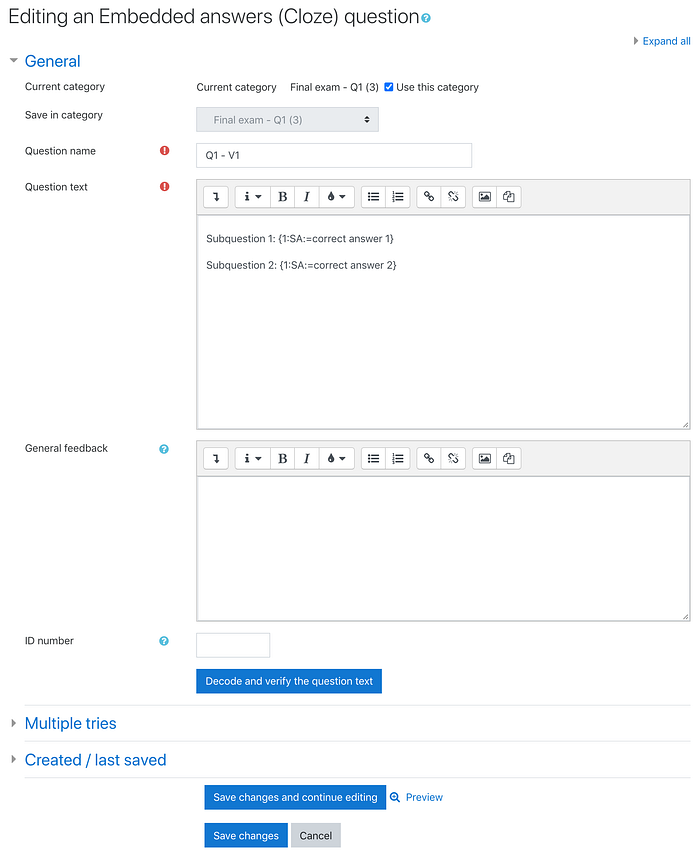Viewport: 700px width, 853px height.
Task: Open font colour menu in General feedback editor
Action: [x=337, y=459]
